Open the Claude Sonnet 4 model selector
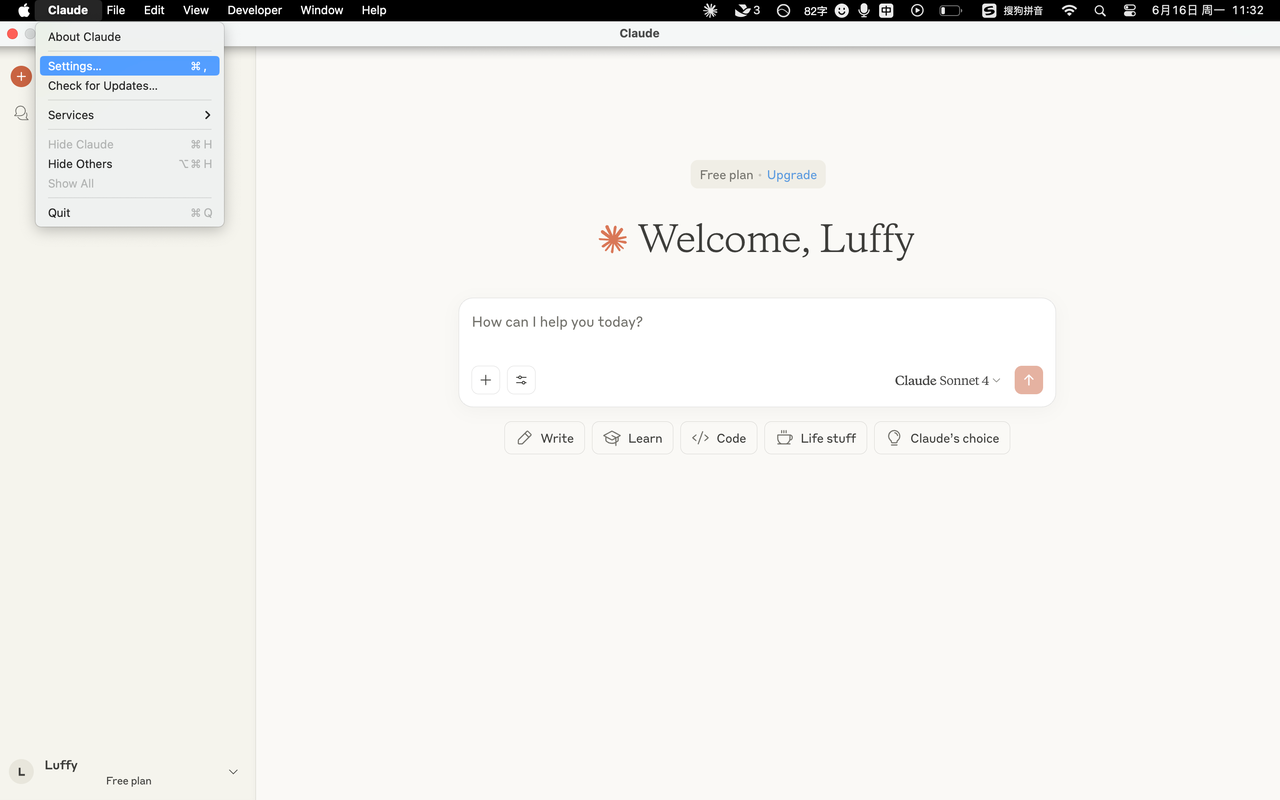This screenshot has width=1280, height=800. click(947, 380)
